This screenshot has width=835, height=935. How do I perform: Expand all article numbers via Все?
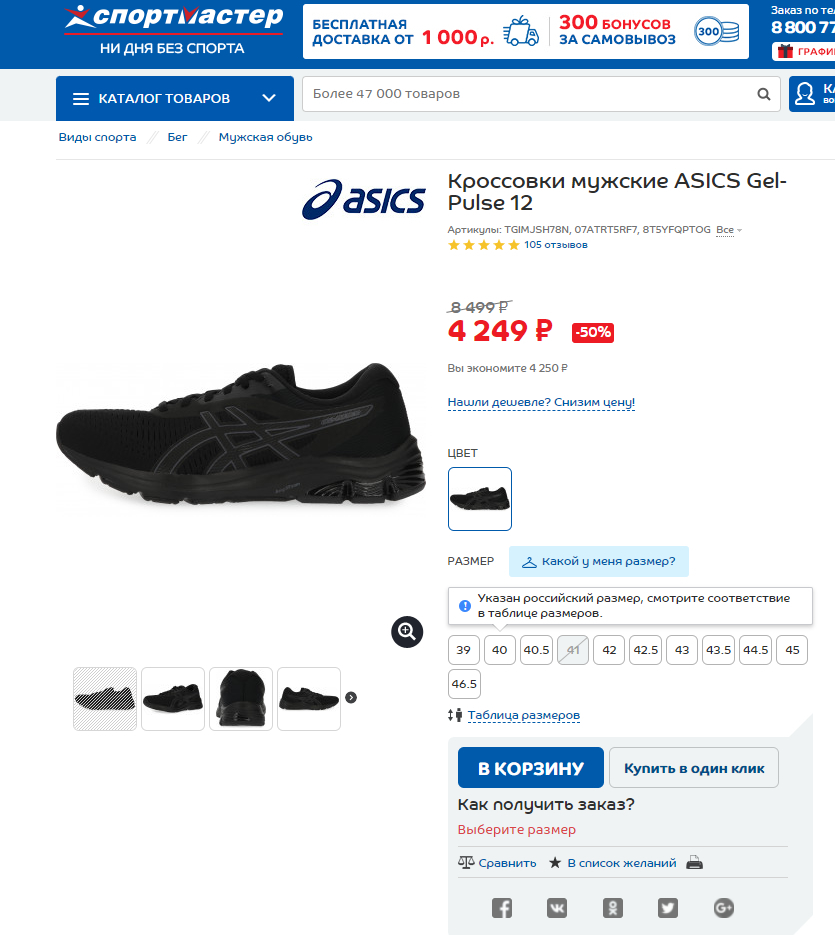(728, 230)
